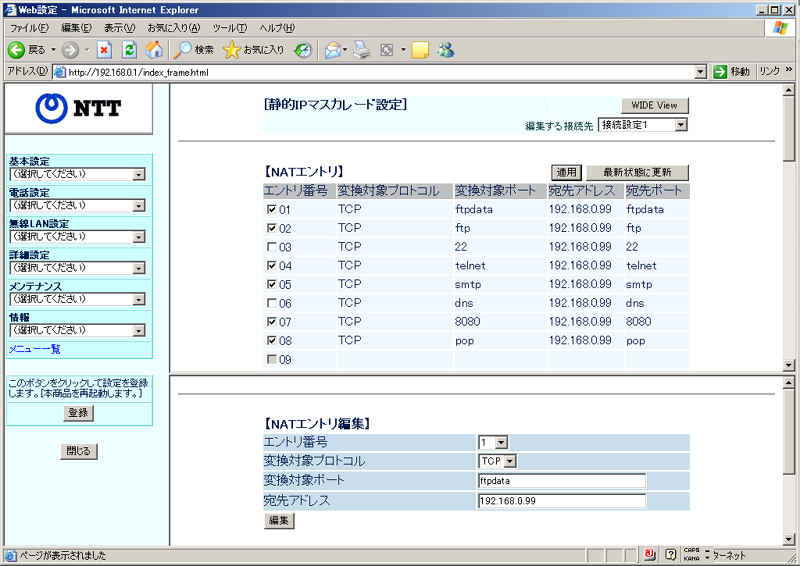Open the 電話設定 dropdown

click(x=78, y=206)
